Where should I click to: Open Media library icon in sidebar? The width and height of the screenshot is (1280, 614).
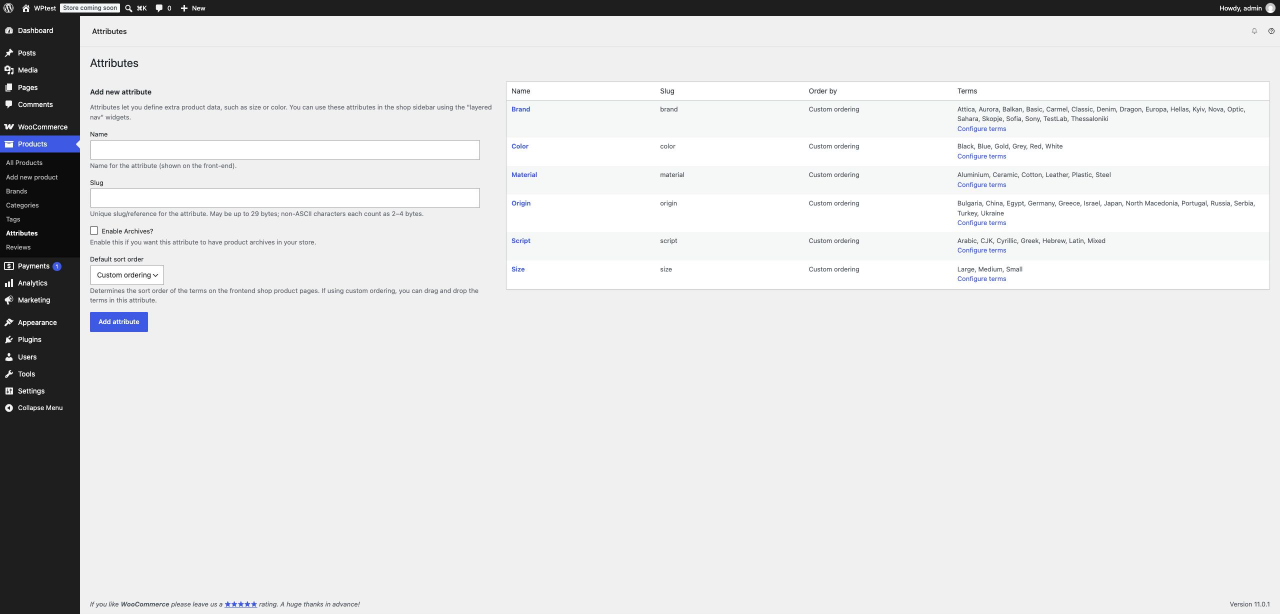[9, 70]
